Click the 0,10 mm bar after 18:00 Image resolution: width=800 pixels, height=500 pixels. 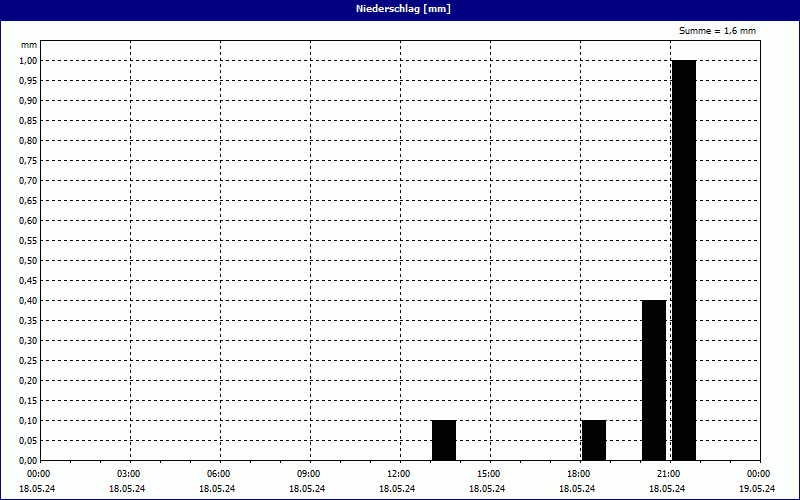click(x=594, y=440)
